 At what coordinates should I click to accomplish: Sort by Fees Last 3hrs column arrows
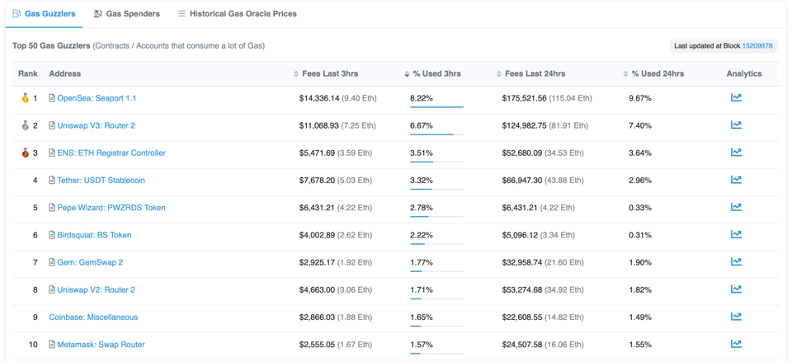pyautogui.click(x=296, y=74)
